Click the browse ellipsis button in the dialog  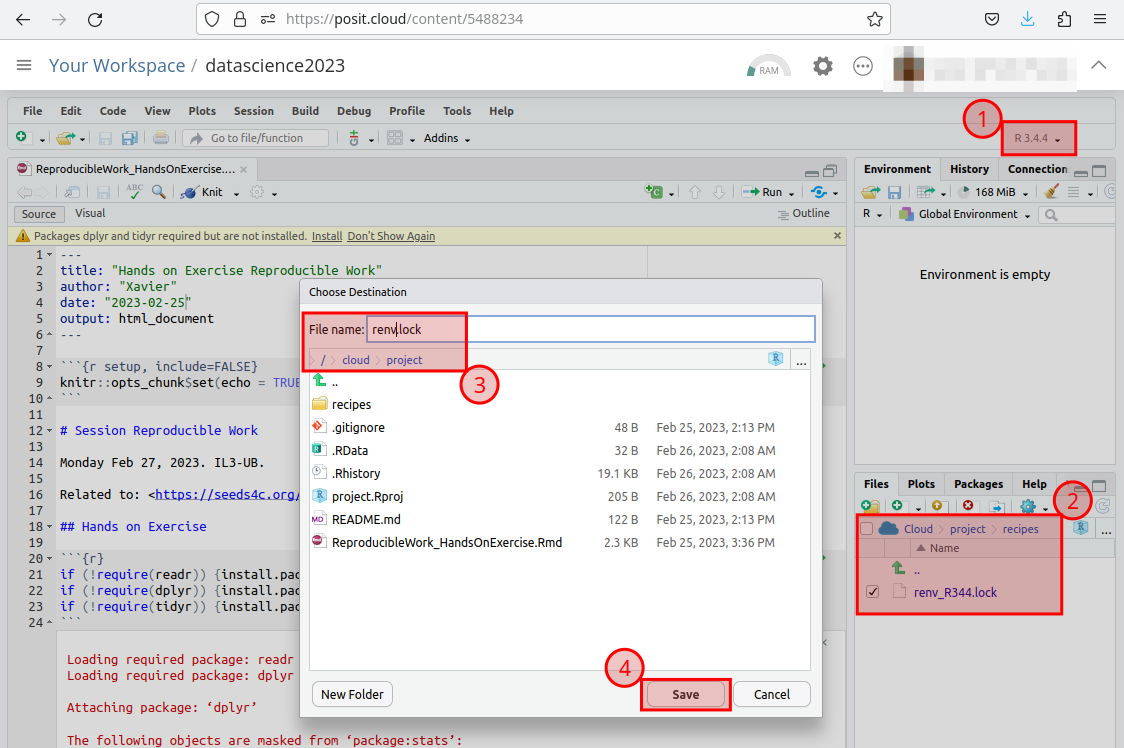(x=801, y=361)
